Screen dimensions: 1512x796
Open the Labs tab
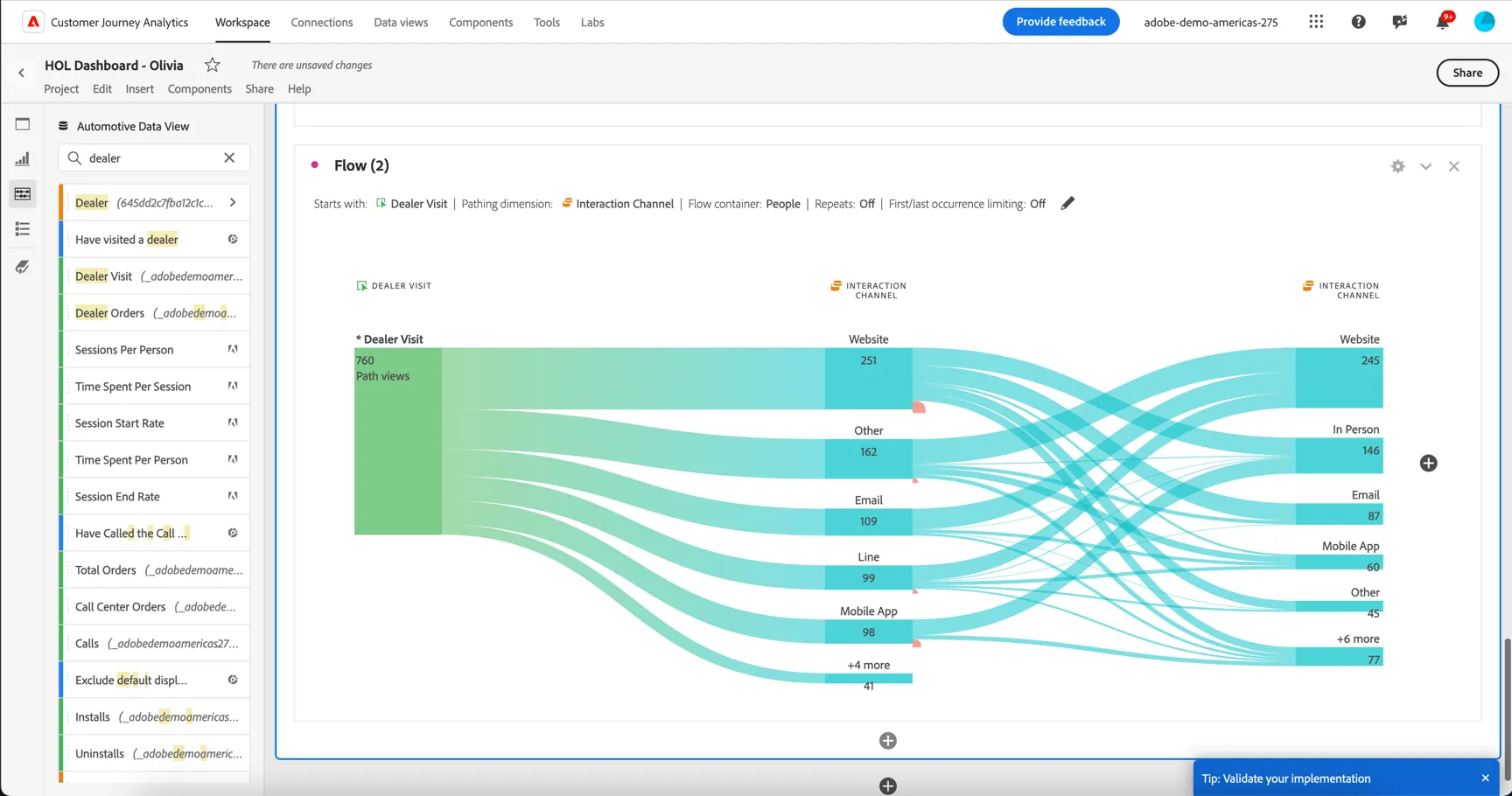(592, 22)
